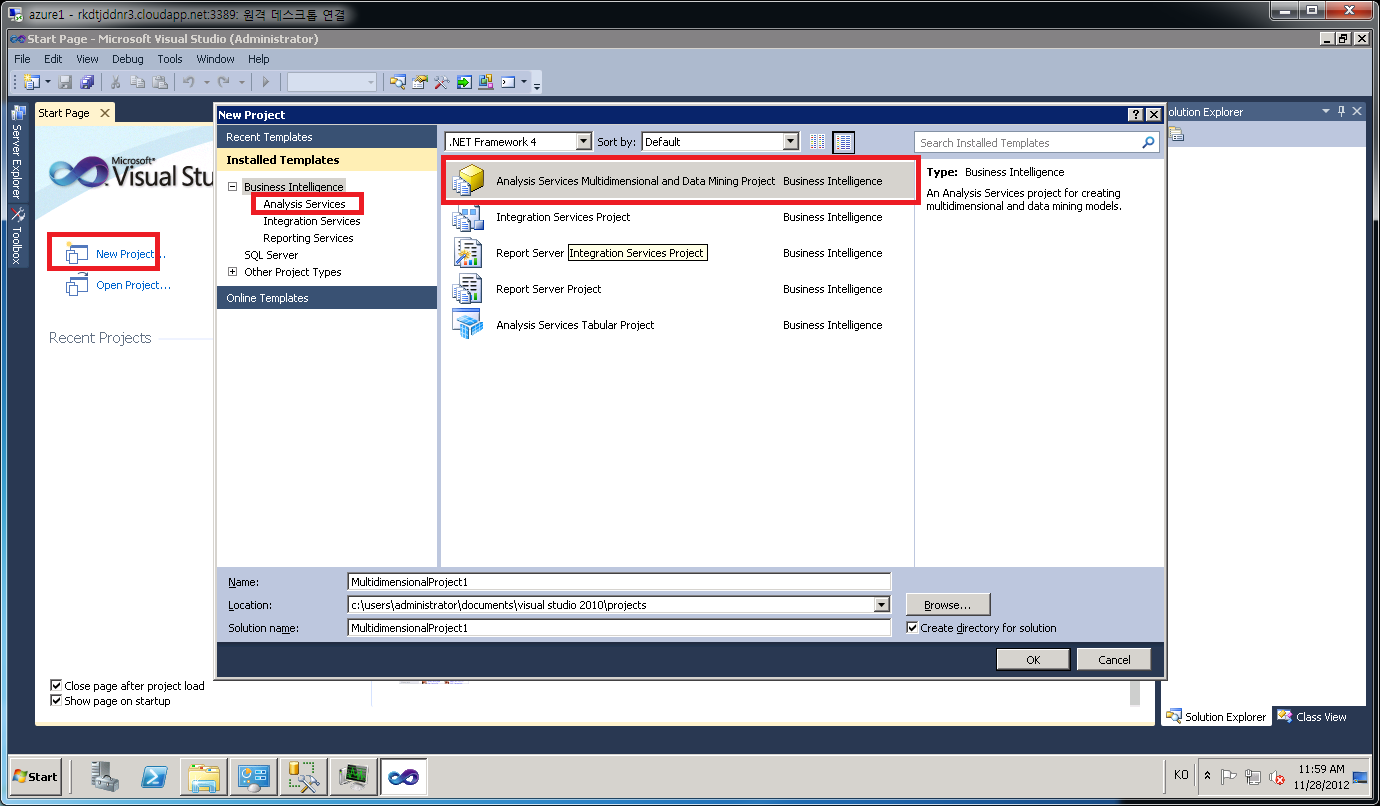Click the Copy toolbar icon
The image size is (1380, 806).
137,82
